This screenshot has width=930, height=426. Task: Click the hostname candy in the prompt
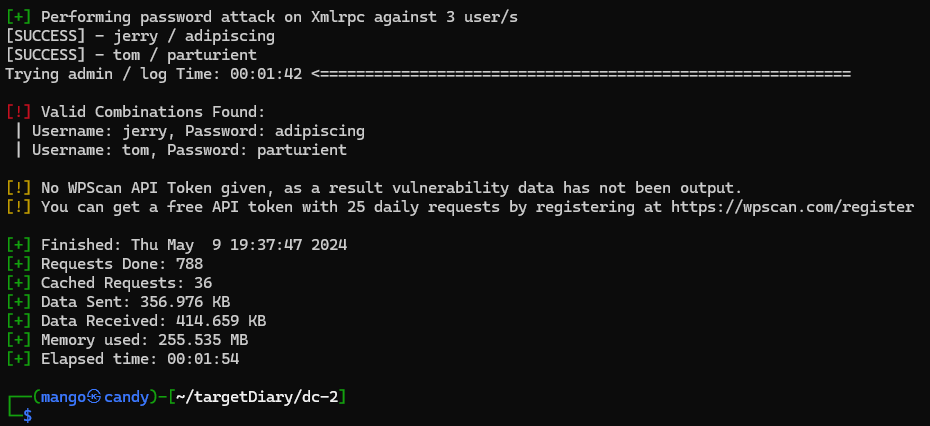[x=126, y=397]
